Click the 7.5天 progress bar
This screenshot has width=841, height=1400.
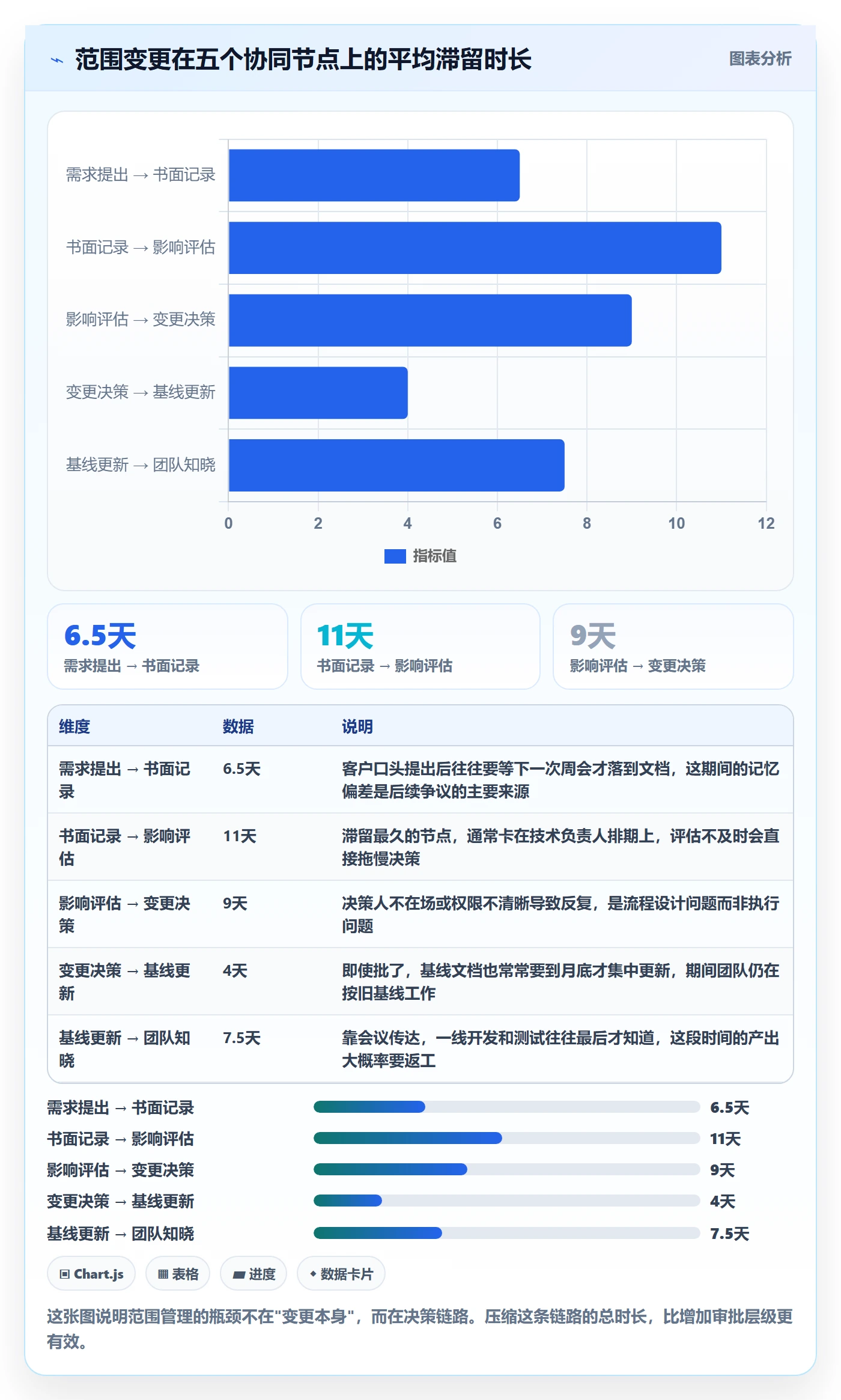[x=506, y=1233]
